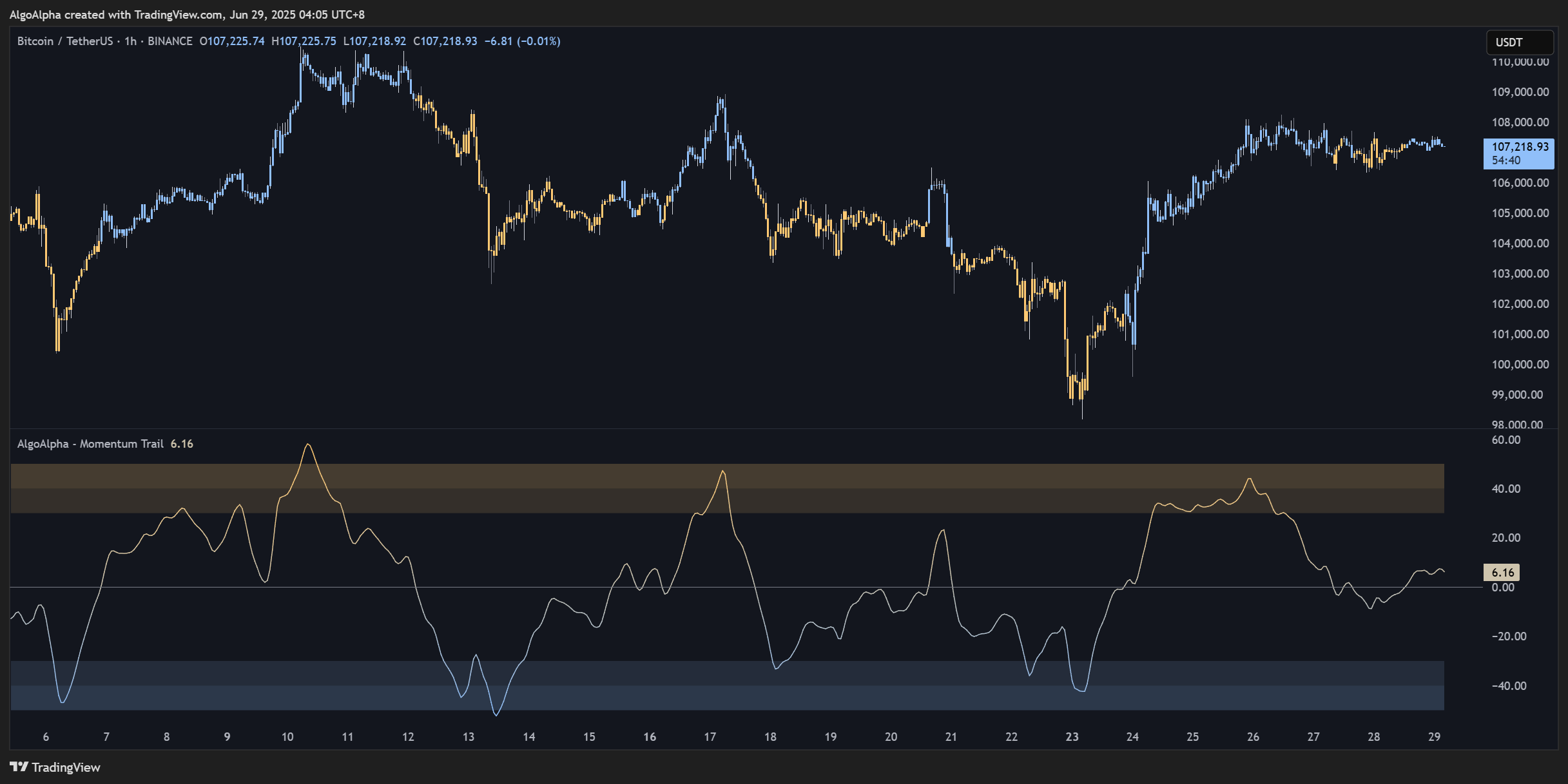Viewport: 1568px width, 784px height.
Task: Click the 109,000.00 price axis label
Action: click(1520, 92)
